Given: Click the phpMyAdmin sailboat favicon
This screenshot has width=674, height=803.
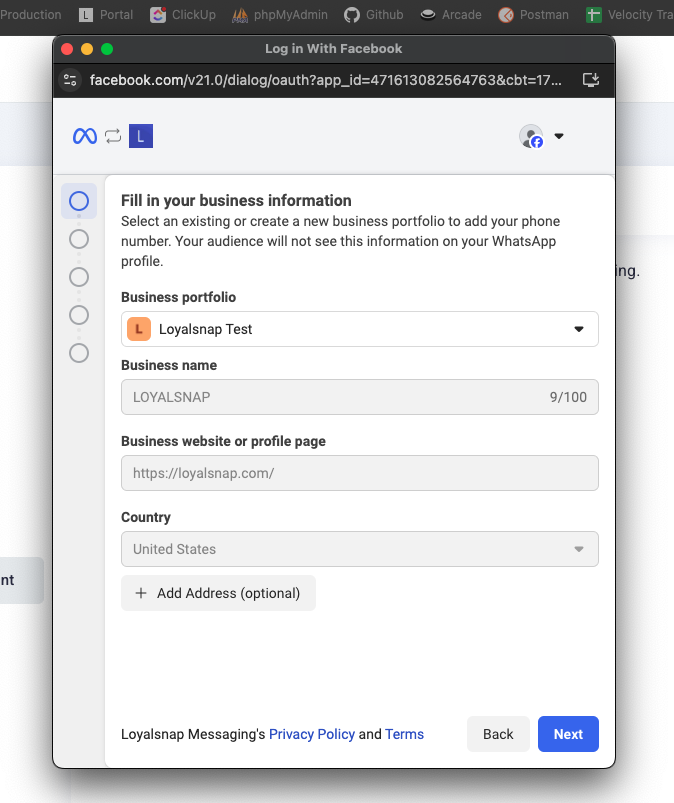Looking at the screenshot, I should click(x=240, y=15).
